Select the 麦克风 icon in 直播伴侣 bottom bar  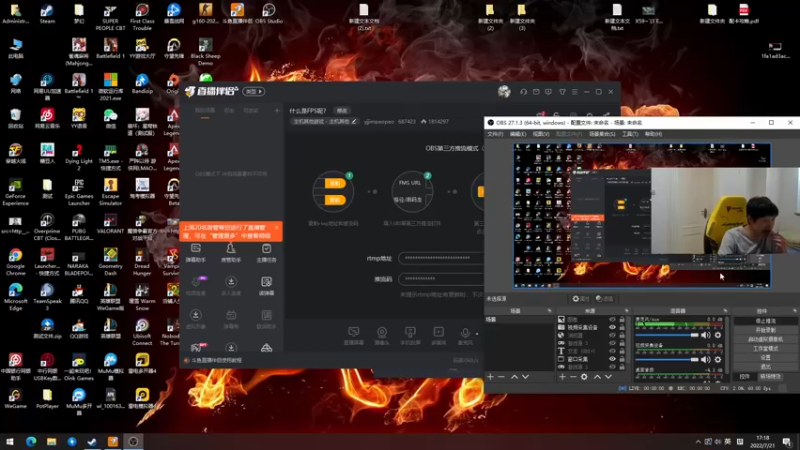(465, 336)
